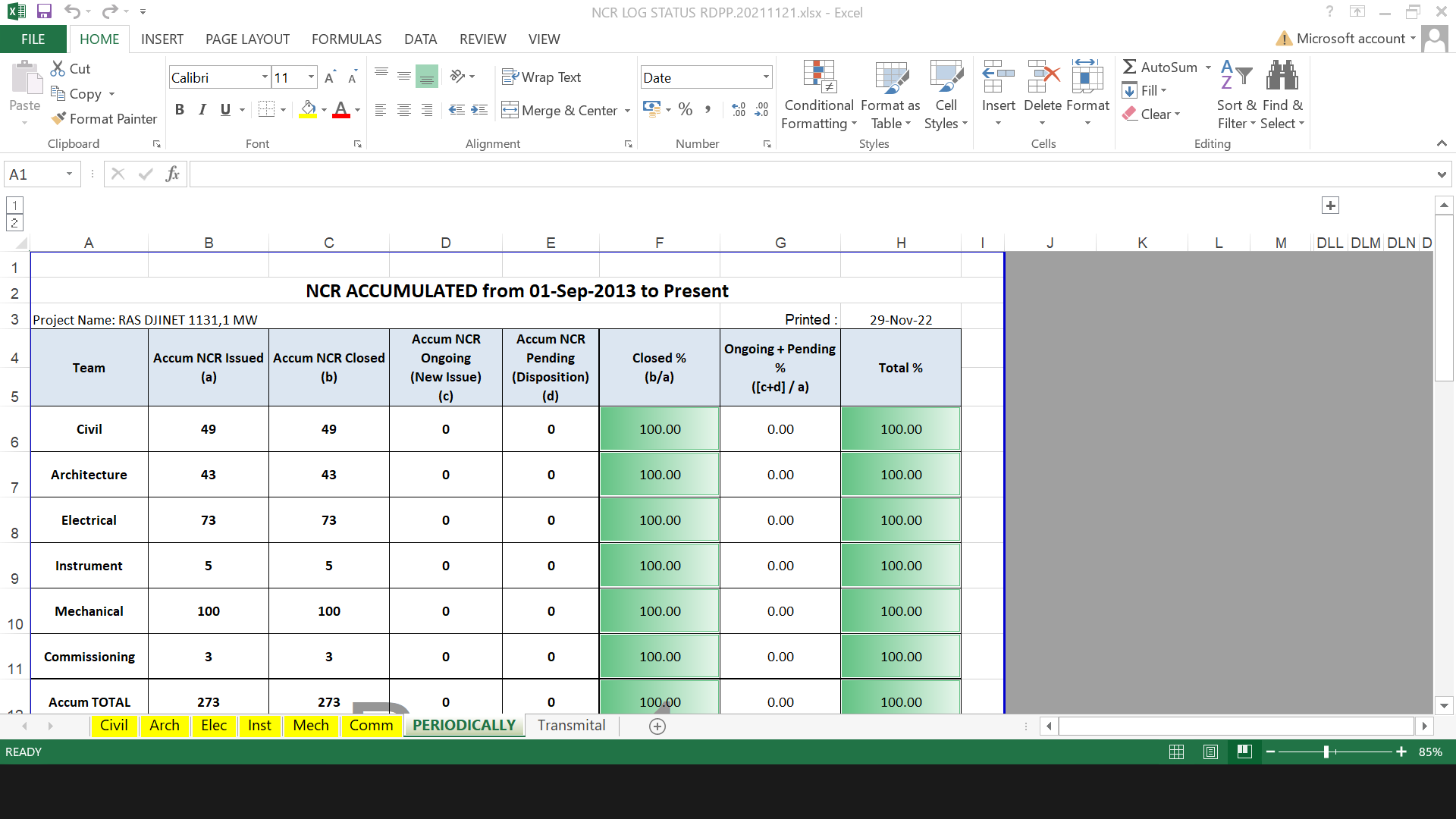Toggle Italic formatting
Image resolution: width=1456 pixels, height=819 pixels.
[x=202, y=110]
